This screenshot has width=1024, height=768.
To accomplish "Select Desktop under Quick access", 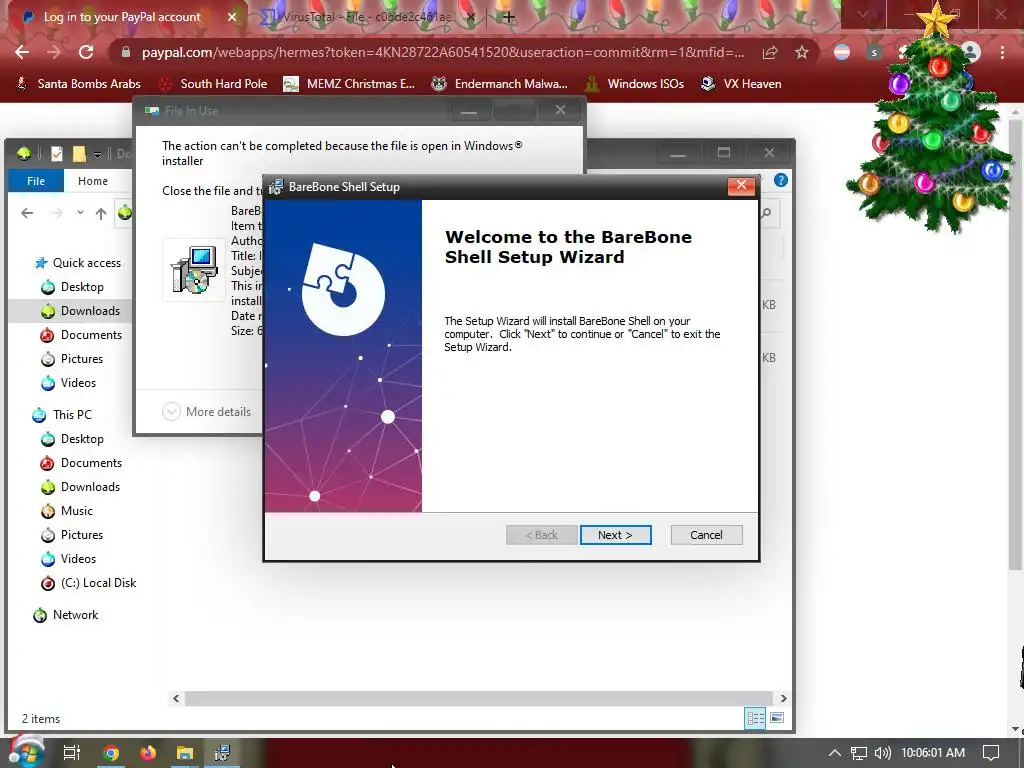I will (72, 287).
